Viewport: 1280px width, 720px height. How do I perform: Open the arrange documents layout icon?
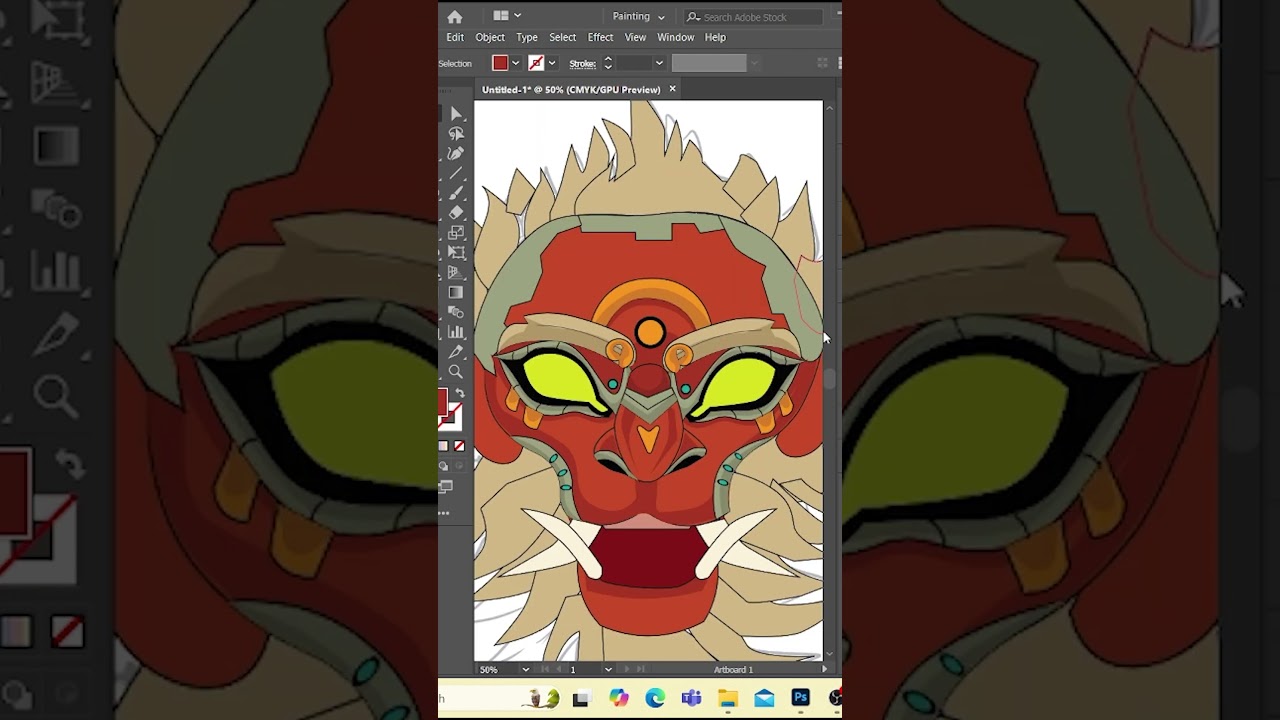pos(501,16)
